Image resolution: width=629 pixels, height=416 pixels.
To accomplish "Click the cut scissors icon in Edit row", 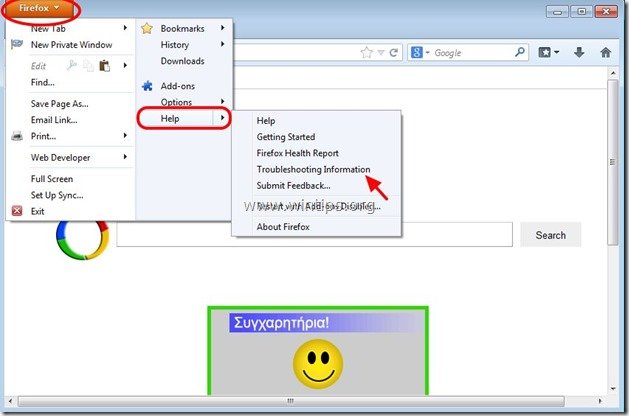I will pos(71,65).
